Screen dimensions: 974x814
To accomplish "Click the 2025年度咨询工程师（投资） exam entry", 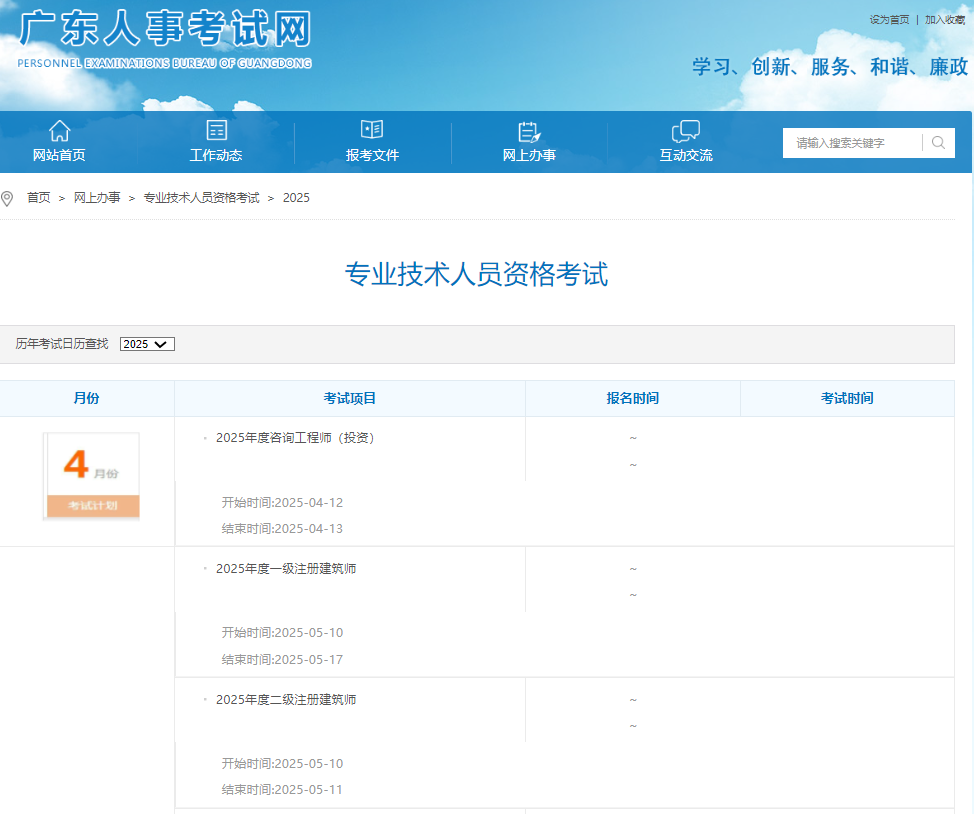I will 295,438.
